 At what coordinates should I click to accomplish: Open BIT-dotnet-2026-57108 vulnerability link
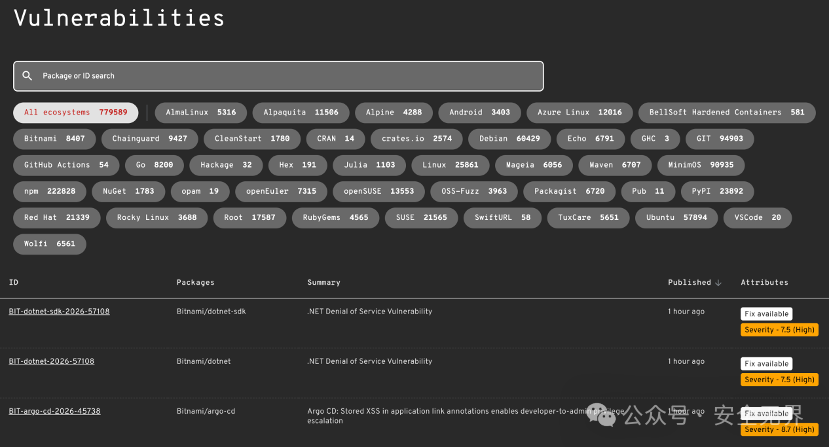point(51,361)
